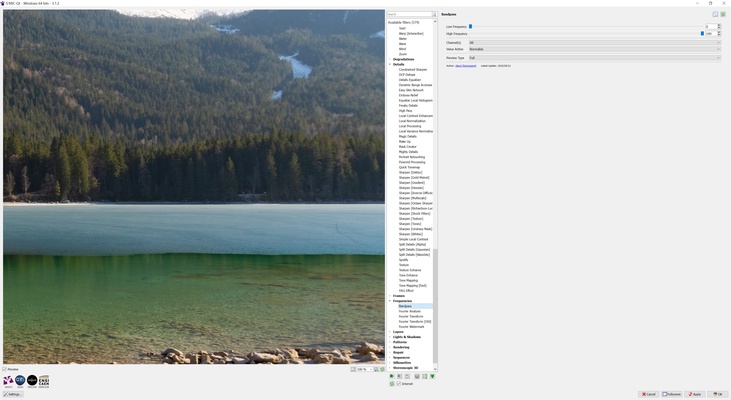Select the Tone Mapping [Fast] filter
The image size is (731, 400).
tap(413, 285)
